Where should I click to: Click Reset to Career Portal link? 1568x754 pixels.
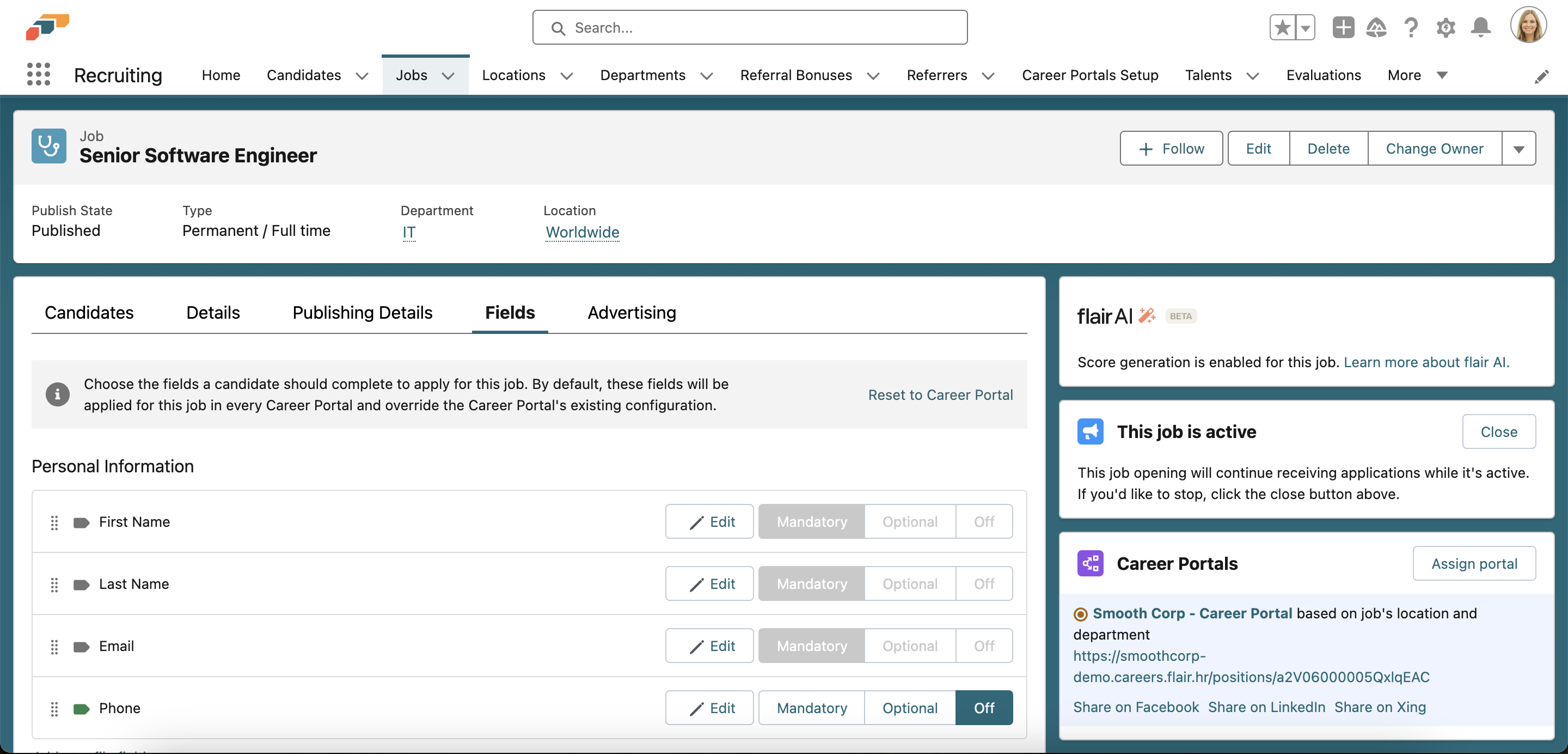pos(940,394)
